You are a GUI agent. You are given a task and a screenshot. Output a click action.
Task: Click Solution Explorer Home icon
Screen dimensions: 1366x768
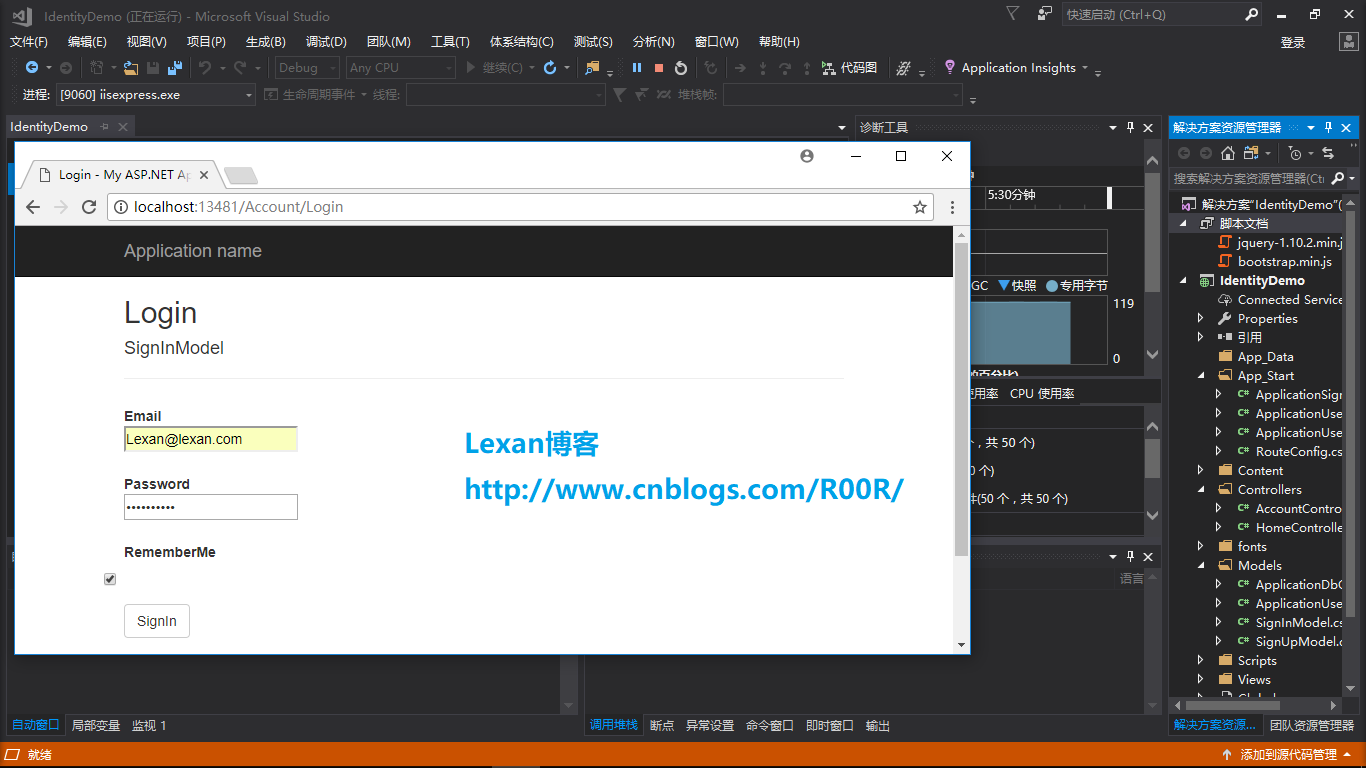coord(1228,153)
